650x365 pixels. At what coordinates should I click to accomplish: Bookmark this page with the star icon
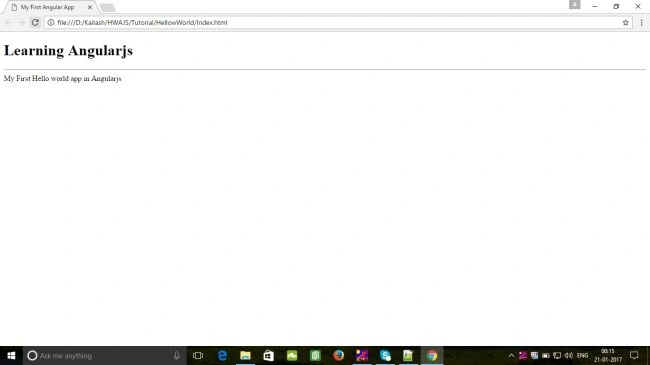tap(626, 22)
